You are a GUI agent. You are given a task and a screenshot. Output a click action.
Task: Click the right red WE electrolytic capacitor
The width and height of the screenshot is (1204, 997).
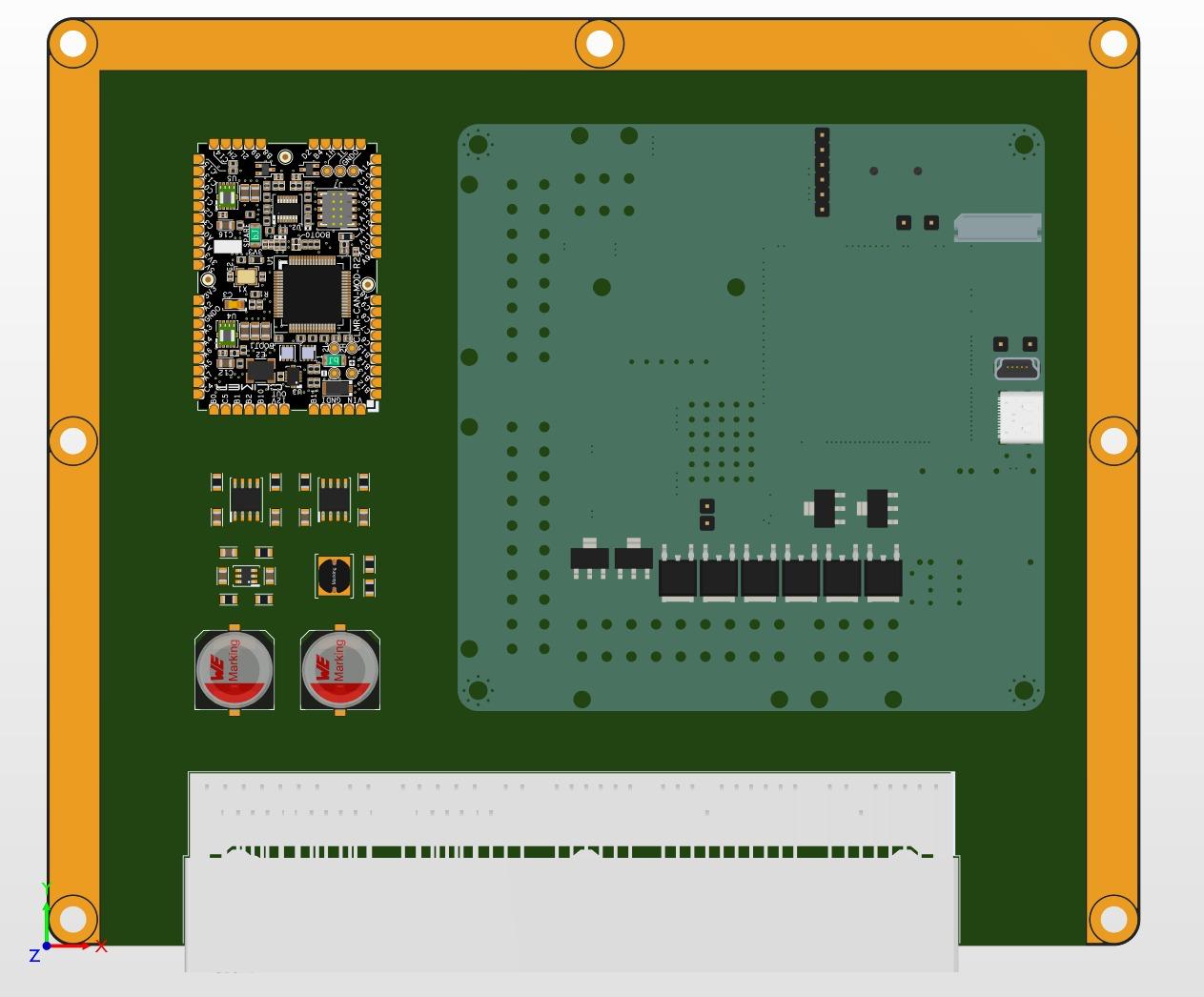pos(340,670)
